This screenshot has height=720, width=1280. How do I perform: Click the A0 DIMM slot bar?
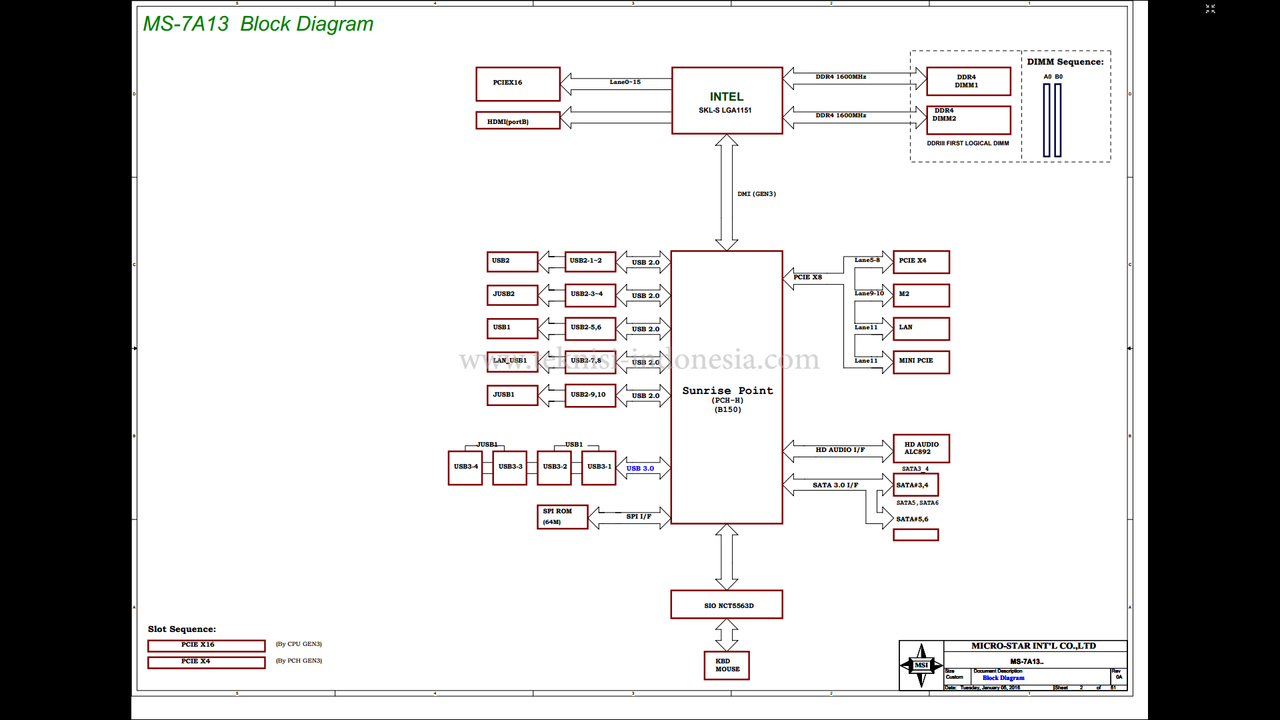[1047, 120]
